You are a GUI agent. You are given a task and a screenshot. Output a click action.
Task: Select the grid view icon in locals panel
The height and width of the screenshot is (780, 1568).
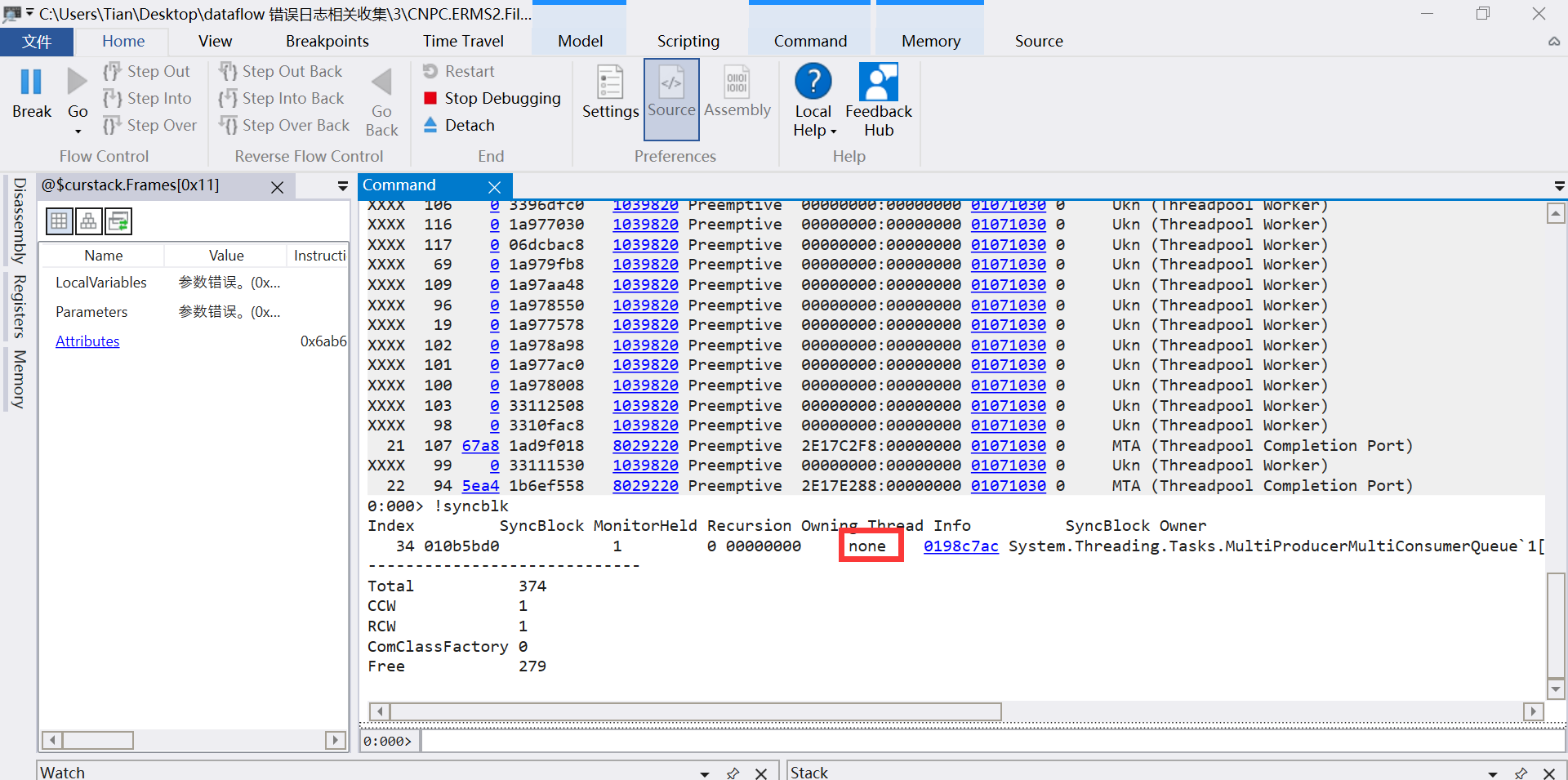[x=60, y=221]
